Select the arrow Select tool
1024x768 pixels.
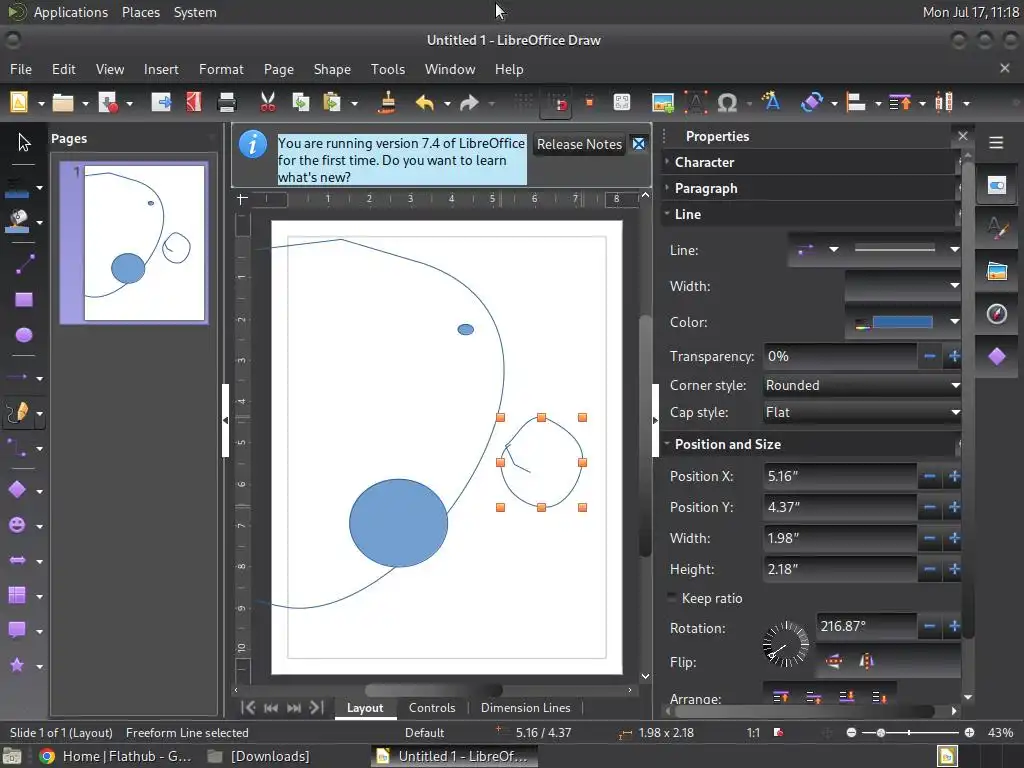(x=24, y=142)
